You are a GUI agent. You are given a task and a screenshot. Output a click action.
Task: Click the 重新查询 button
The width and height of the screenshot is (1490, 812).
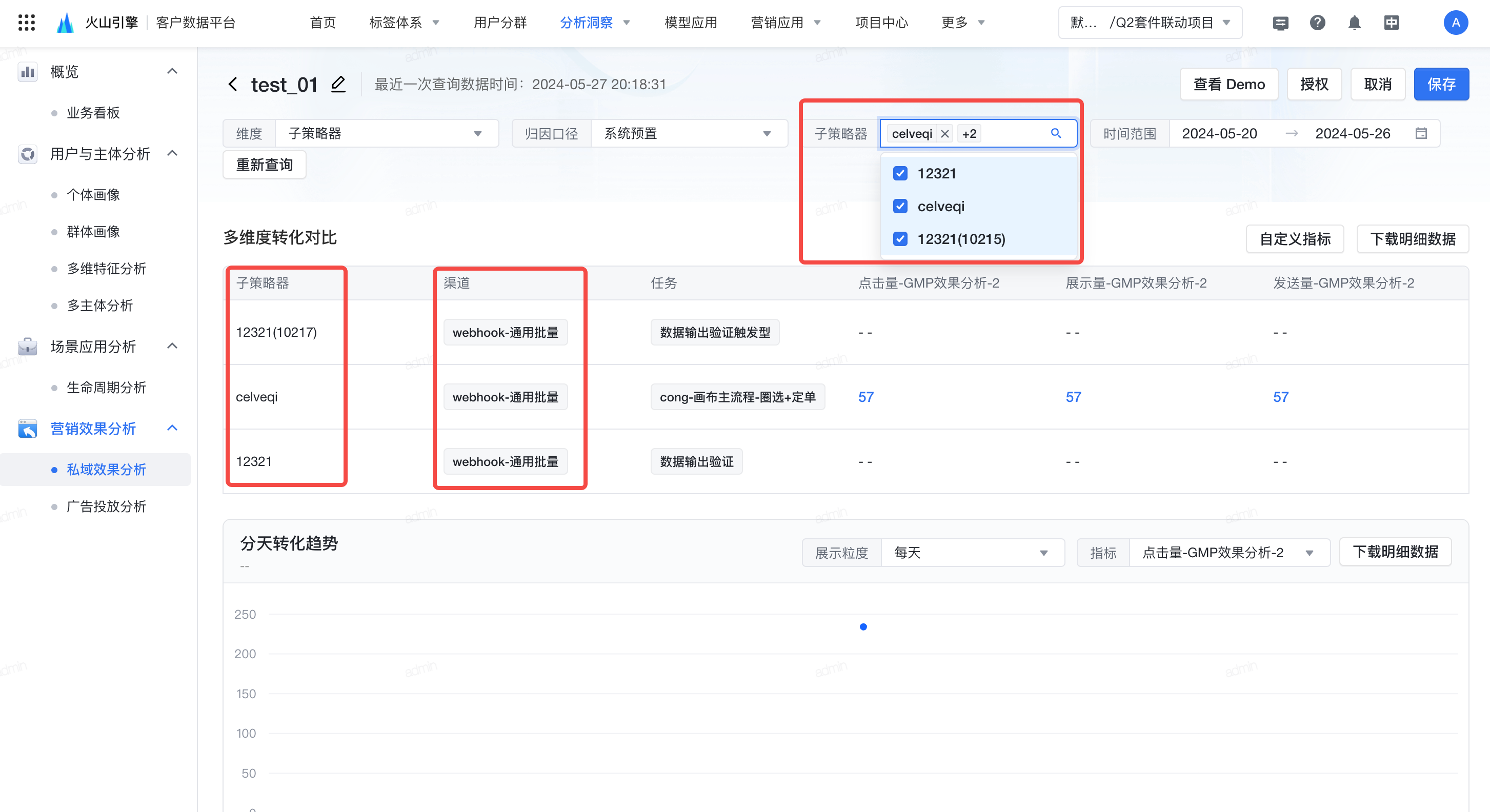point(265,165)
